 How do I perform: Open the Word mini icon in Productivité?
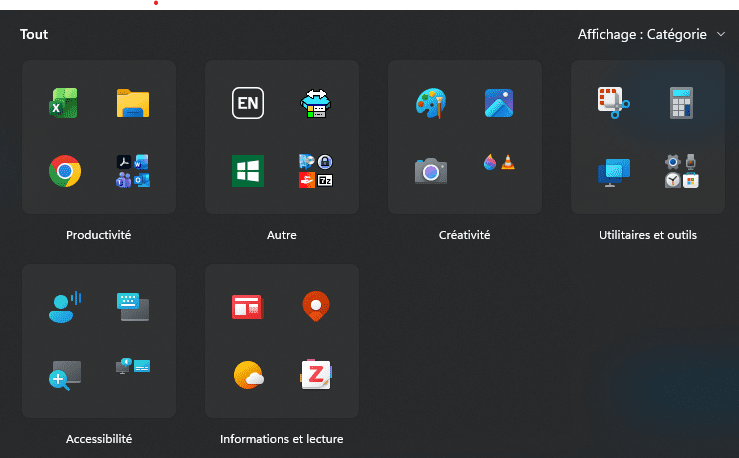click(141, 162)
